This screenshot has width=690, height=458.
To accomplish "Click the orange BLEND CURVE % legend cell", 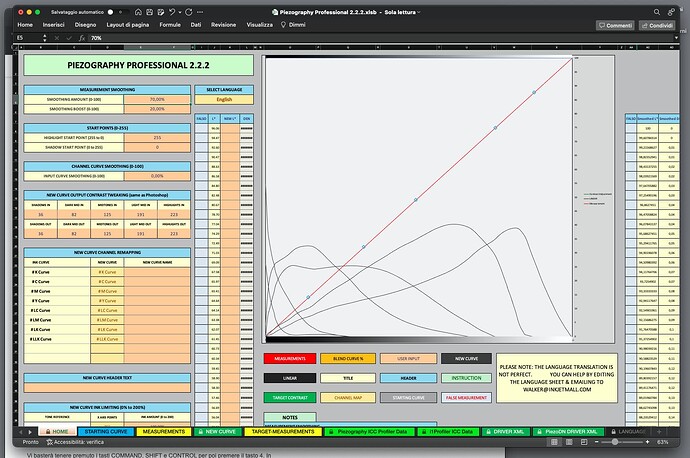I will coord(348,359).
